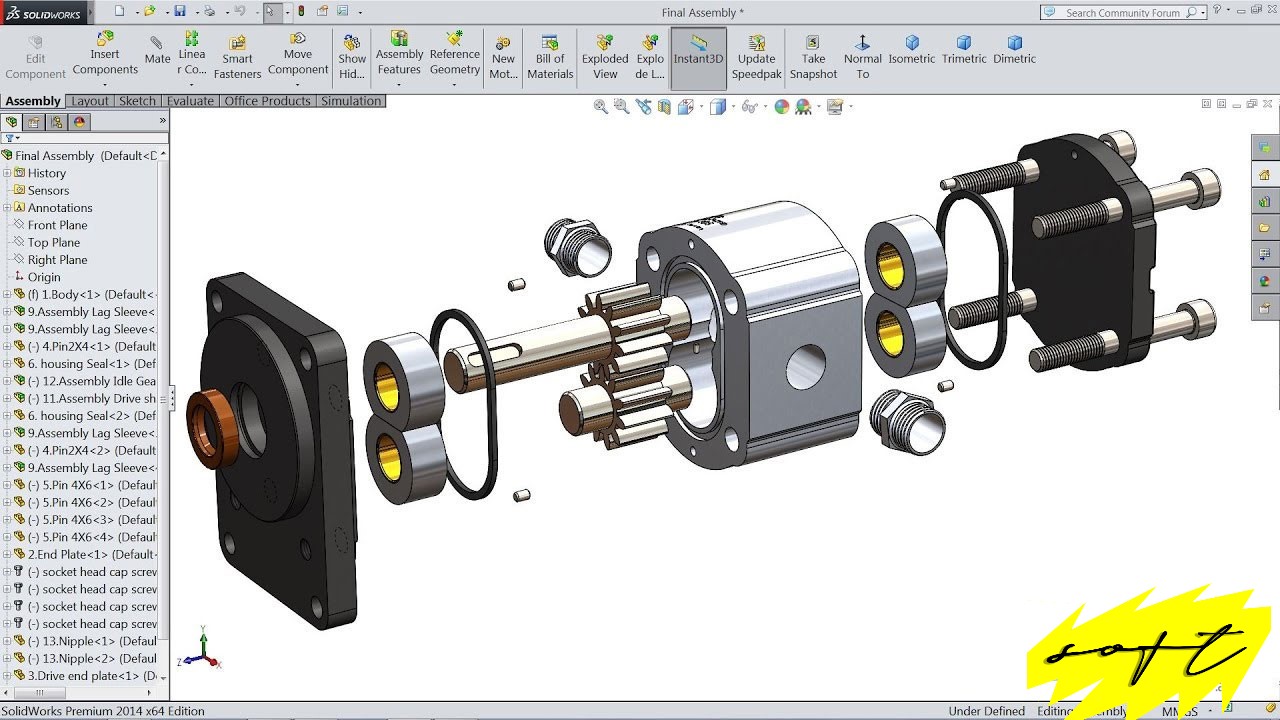Click the Update Speedpak icon
Image resolution: width=1280 pixels, height=720 pixels.
[756, 52]
